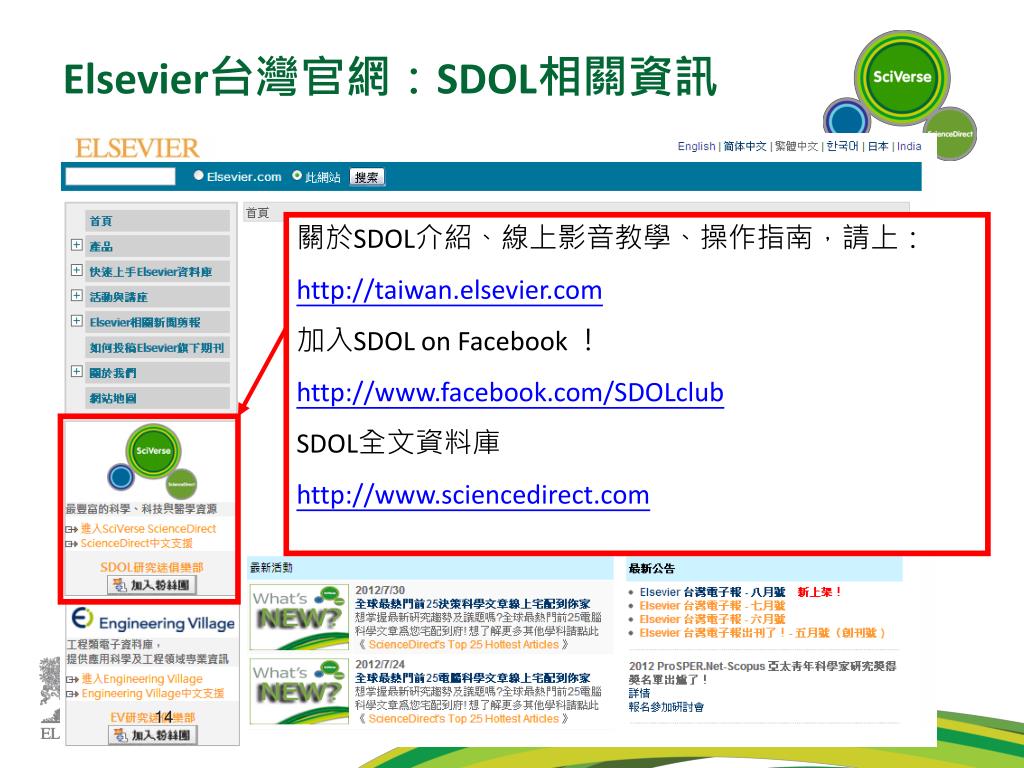
Task: Open the http://www.sciencedirect.com link
Action: pyautogui.click(x=473, y=495)
